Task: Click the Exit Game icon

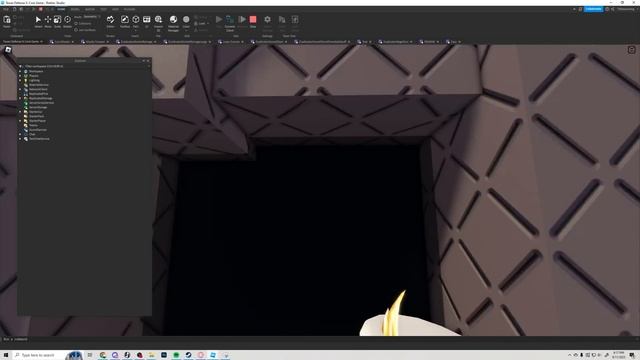Action: coord(295,20)
